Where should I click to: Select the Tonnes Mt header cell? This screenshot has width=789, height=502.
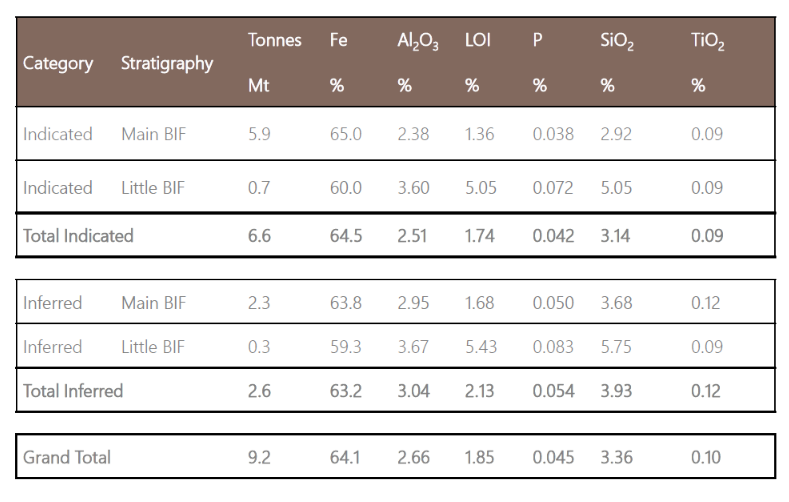point(275,62)
